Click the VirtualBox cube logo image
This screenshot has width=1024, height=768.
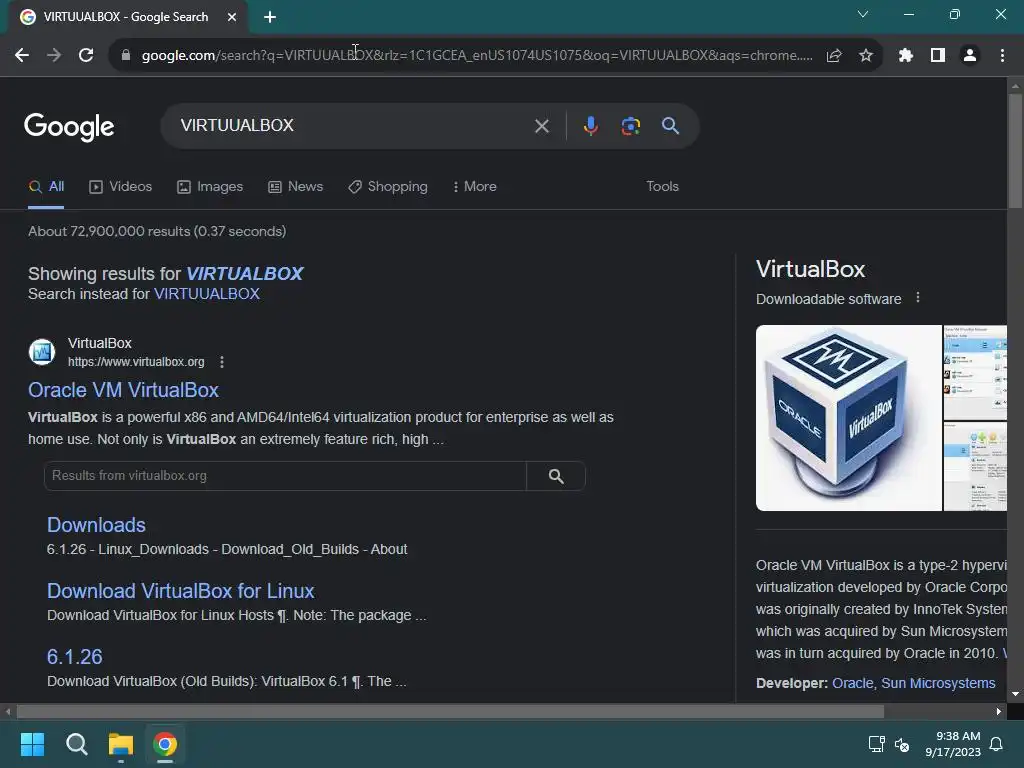coord(848,418)
